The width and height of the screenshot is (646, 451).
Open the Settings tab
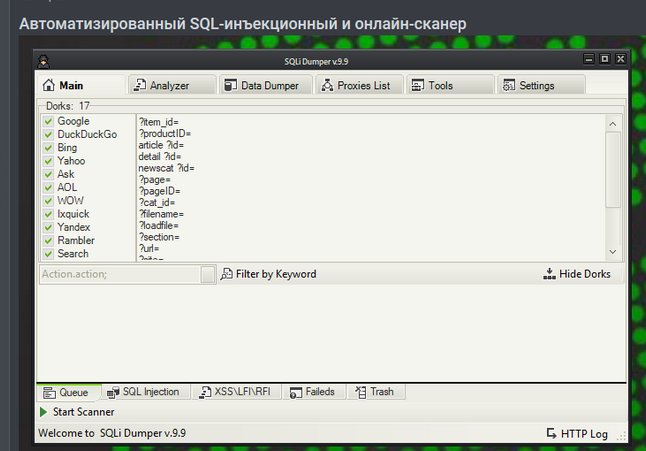pos(541,85)
